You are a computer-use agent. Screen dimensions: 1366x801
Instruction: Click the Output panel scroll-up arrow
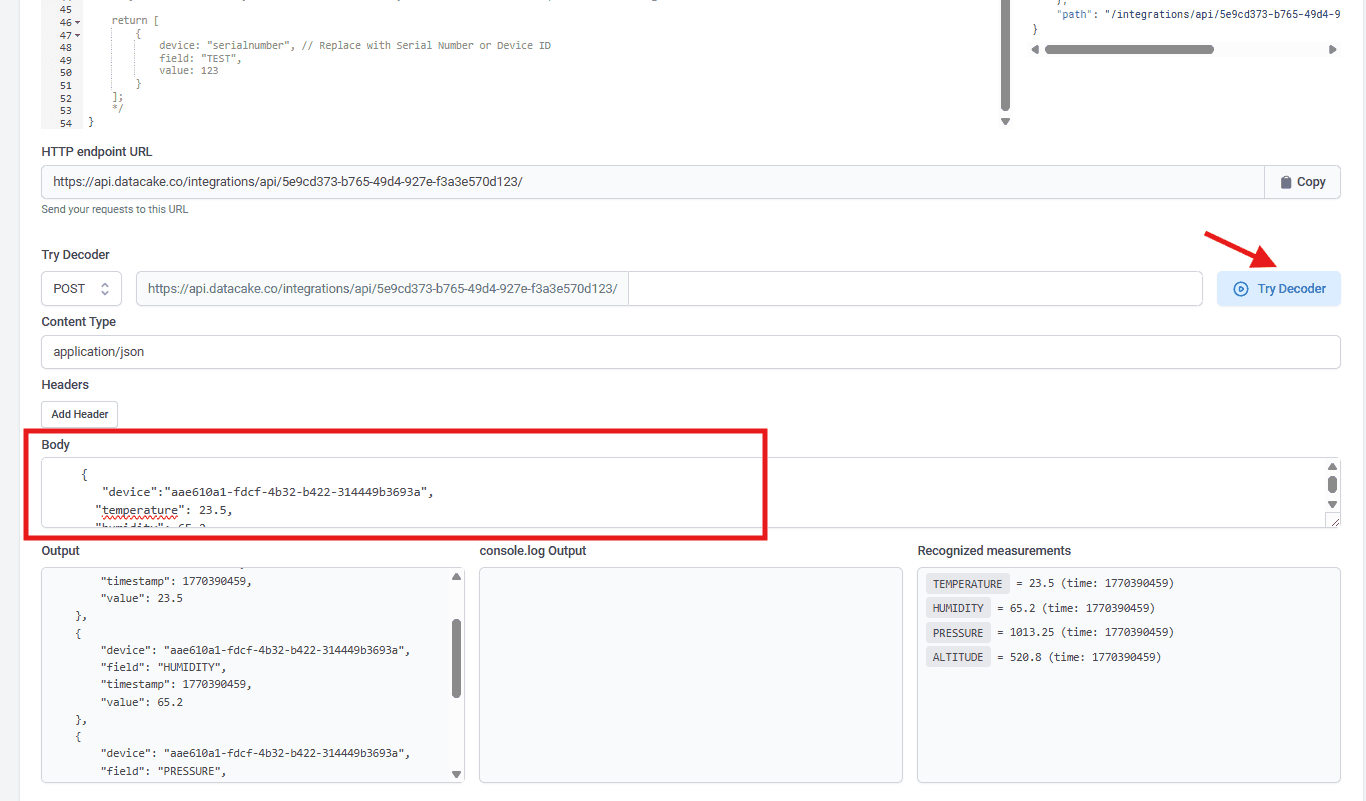coord(457,577)
